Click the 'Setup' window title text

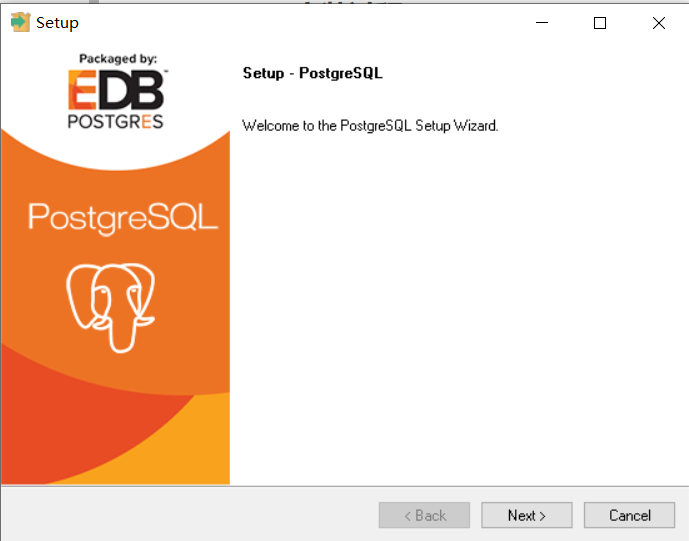[x=57, y=23]
